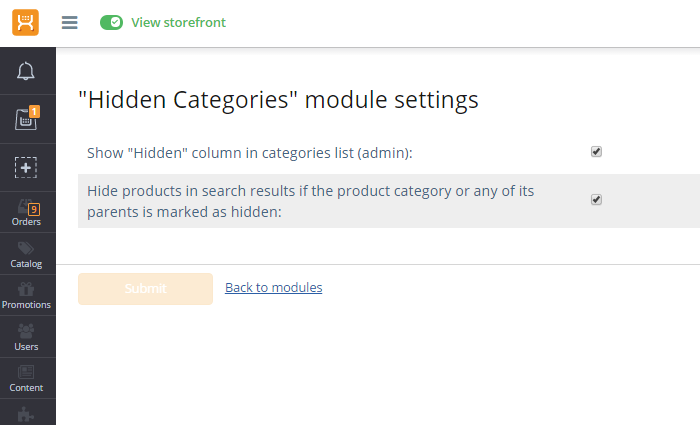Screen dimensions: 700x425
Task: Open the View storefront link
Action: click(x=178, y=22)
